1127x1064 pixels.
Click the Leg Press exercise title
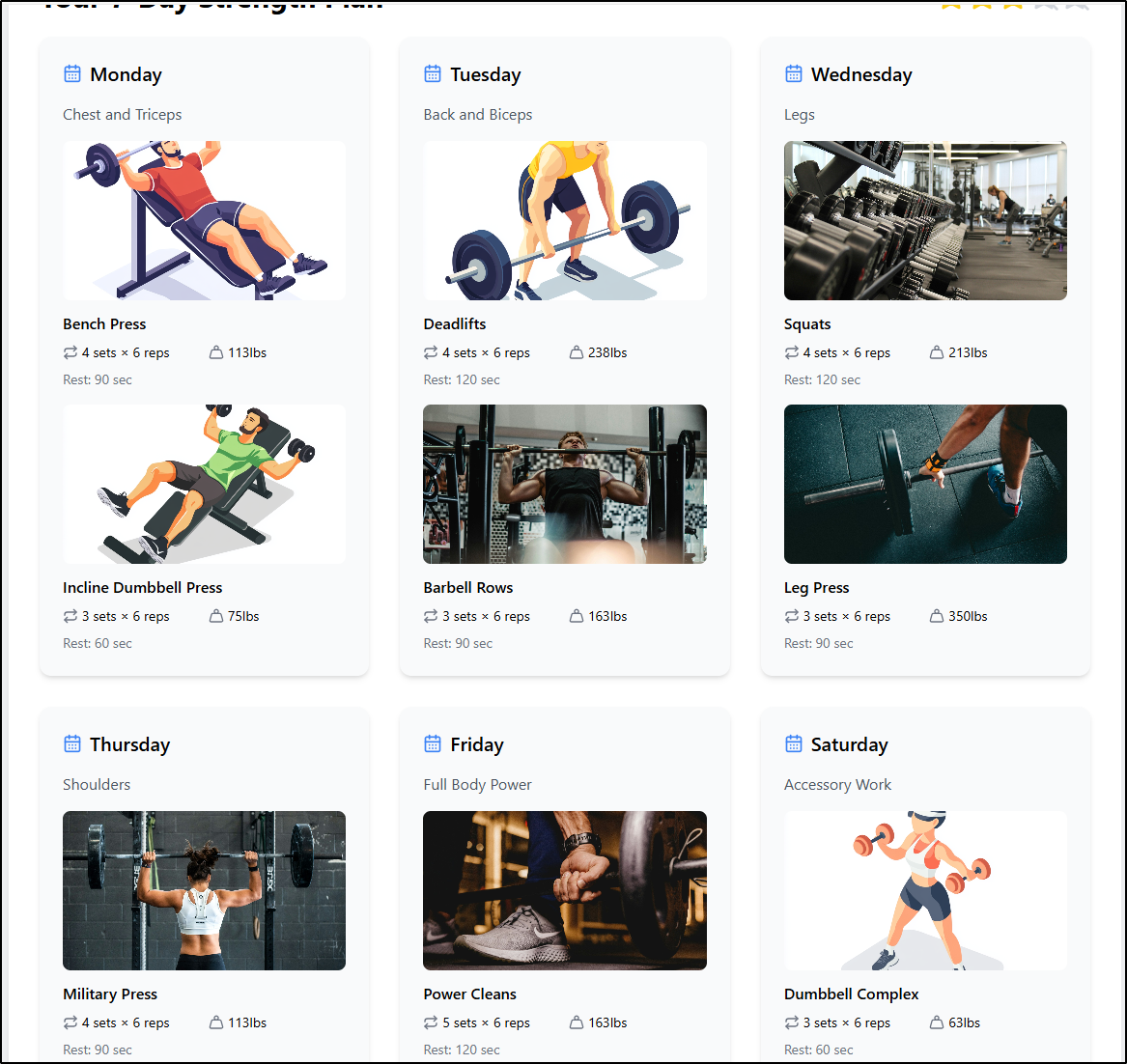tap(816, 588)
